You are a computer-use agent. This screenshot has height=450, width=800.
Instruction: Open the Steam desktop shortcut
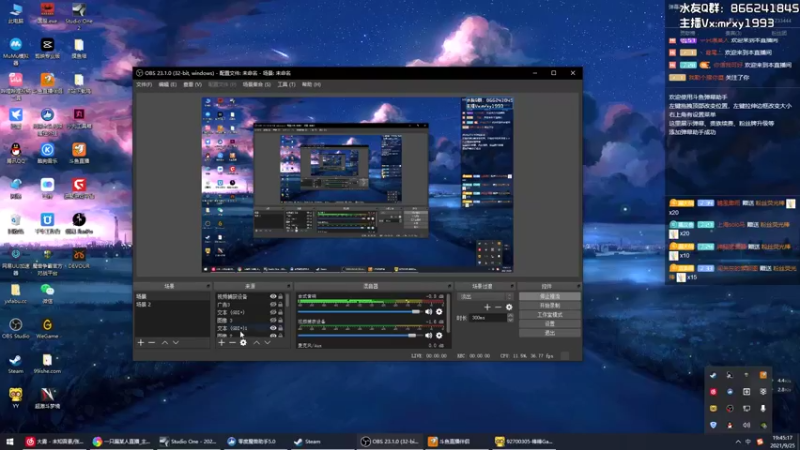15,364
